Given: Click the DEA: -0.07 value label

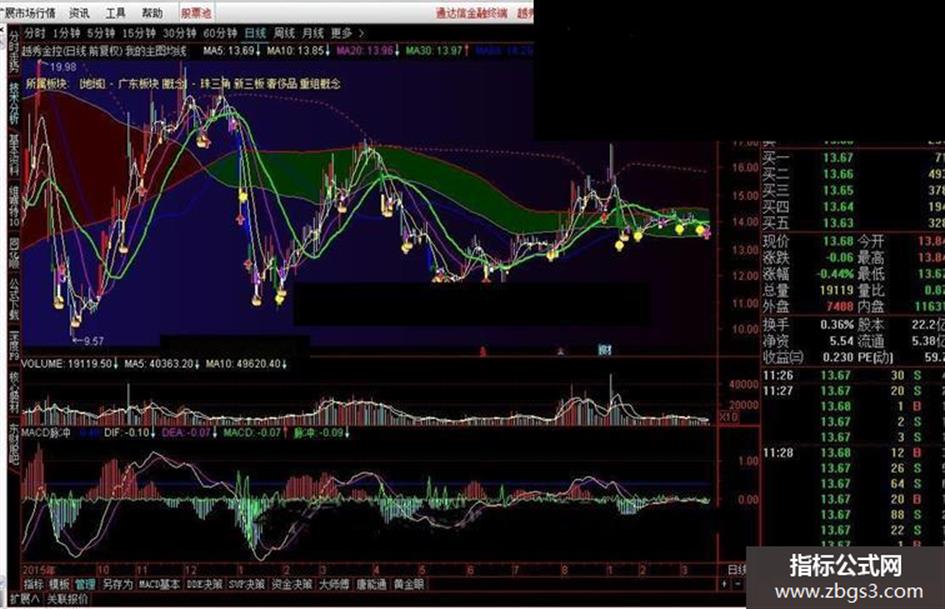Looking at the screenshot, I should pyautogui.click(x=190, y=433).
